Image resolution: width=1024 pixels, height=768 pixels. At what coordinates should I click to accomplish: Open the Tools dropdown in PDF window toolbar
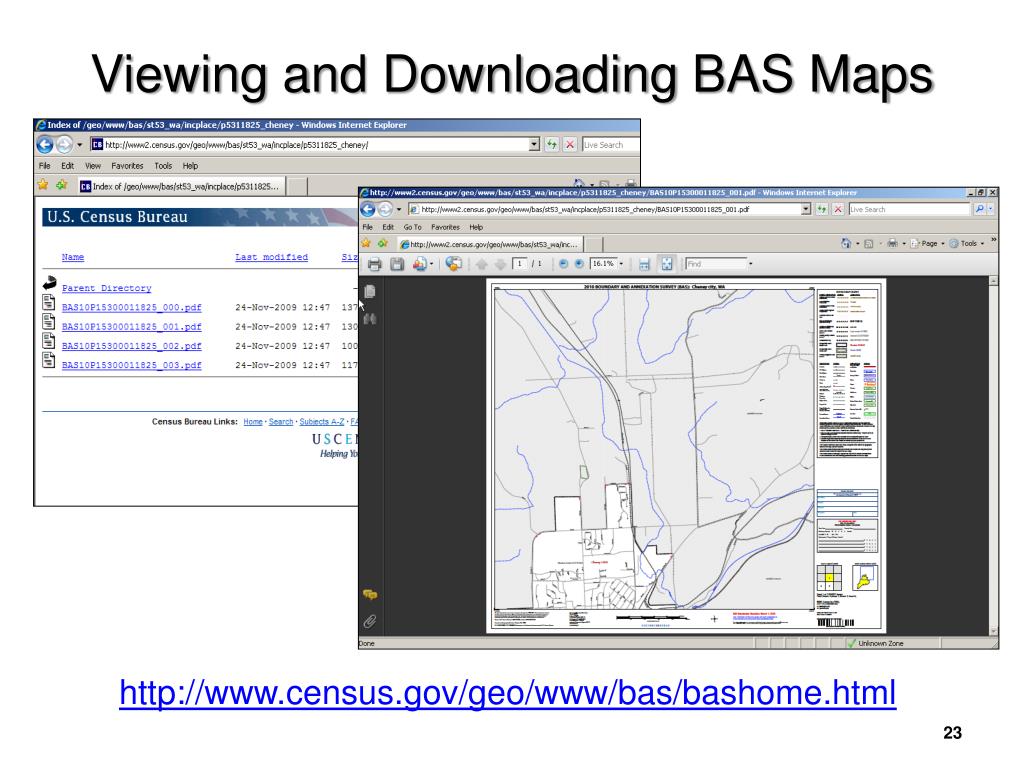click(x=967, y=243)
